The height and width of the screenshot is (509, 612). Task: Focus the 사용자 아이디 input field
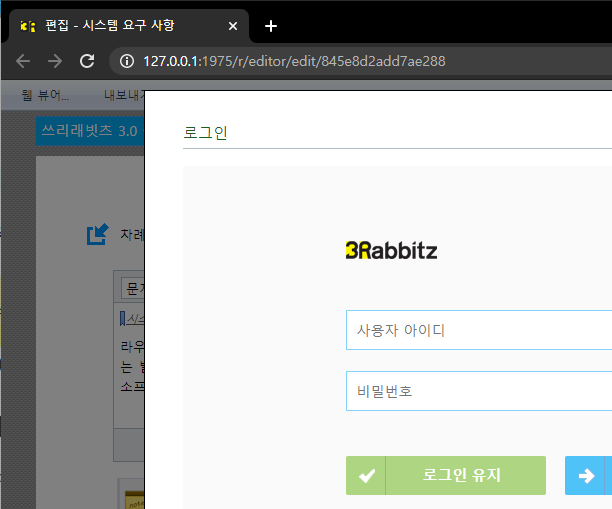[x=479, y=330]
